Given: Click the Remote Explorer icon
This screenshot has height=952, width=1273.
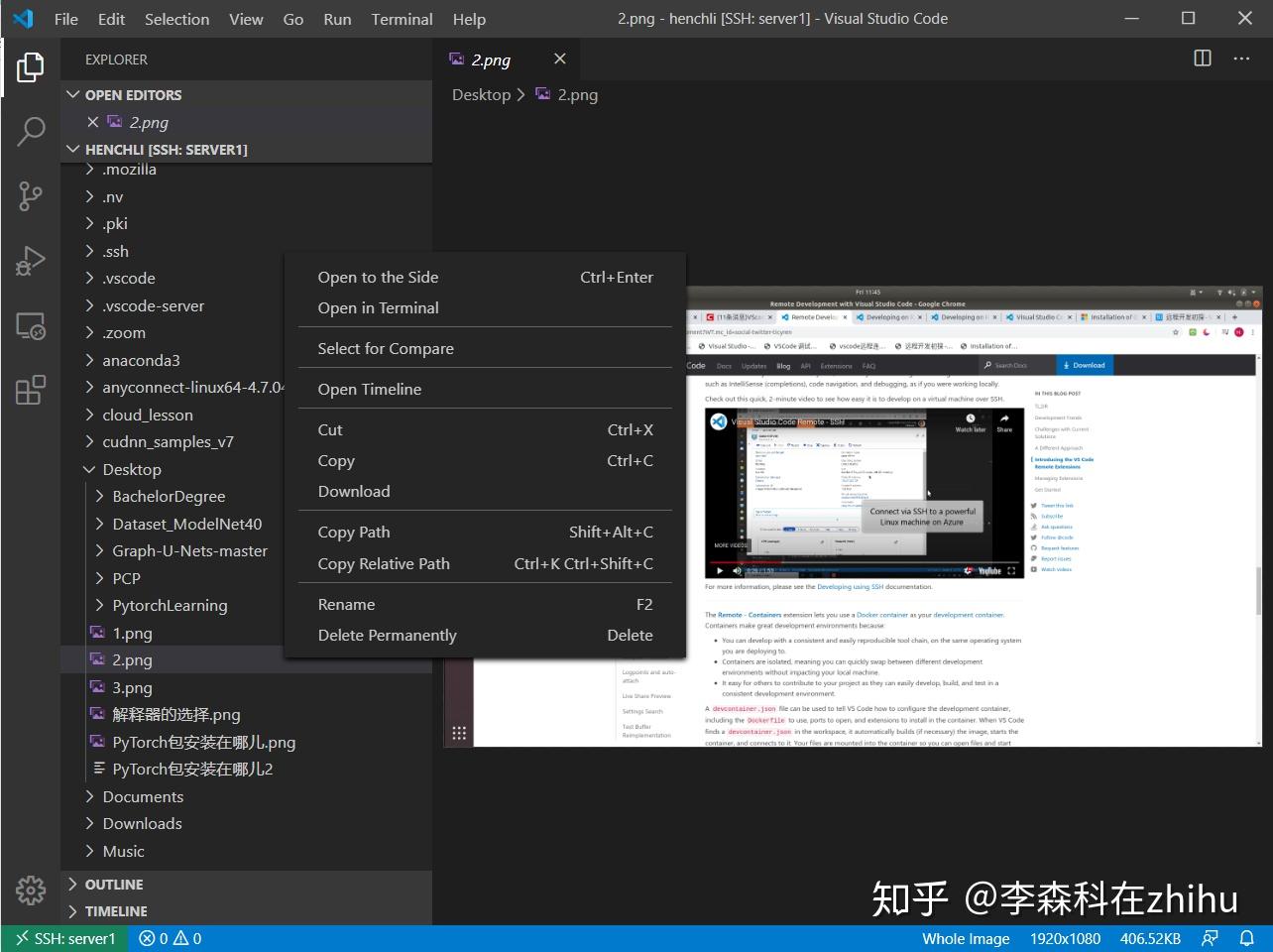Looking at the screenshot, I should (x=30, y=325).
